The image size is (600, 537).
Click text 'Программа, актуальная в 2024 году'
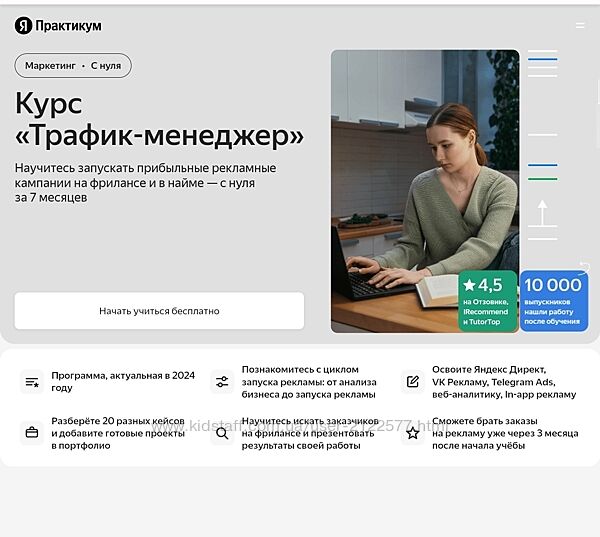pyautogui.click(x=123, y=382)
